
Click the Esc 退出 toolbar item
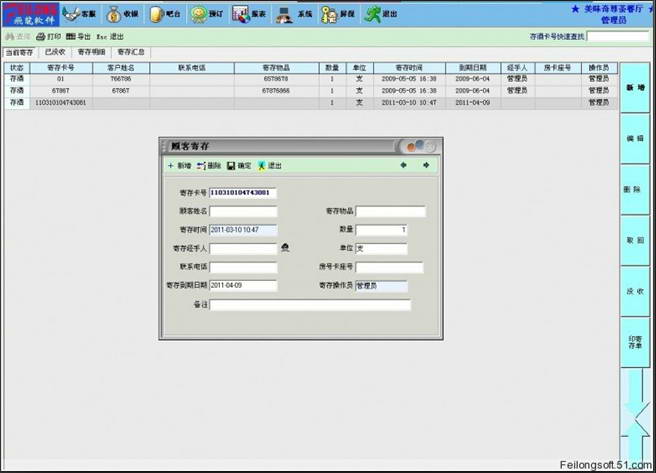click(x=110, y=37)
